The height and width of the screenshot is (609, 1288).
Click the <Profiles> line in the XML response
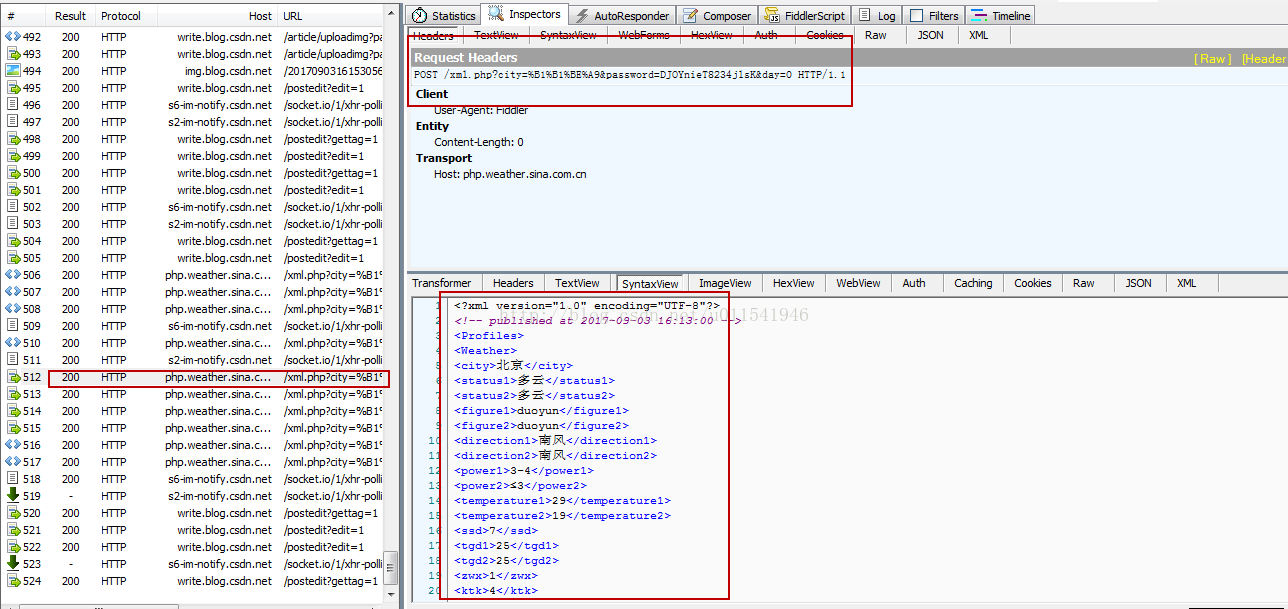tap(489, 336)
